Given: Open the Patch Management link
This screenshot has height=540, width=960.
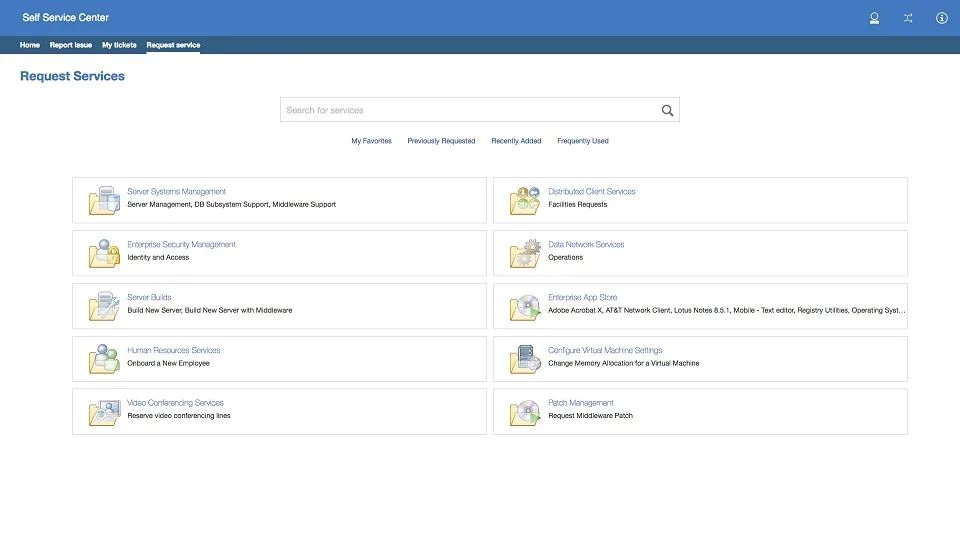Looking at the screenshot, I should pos(581,403).
